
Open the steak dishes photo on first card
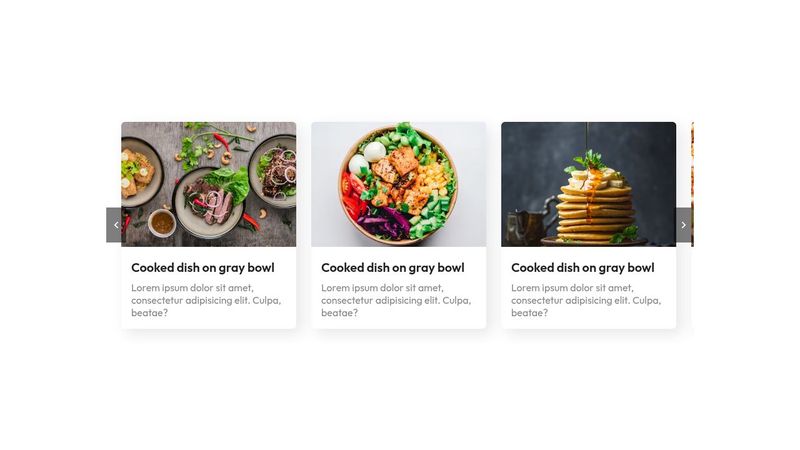[209, 184]
